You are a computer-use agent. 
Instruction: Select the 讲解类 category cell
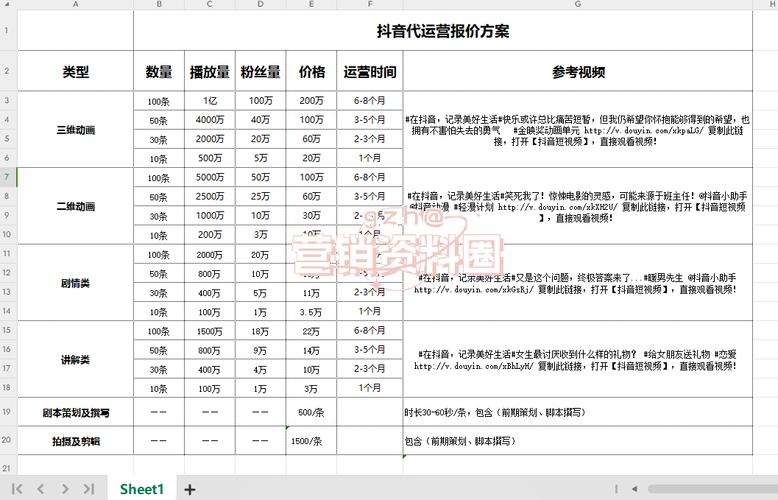[75, 359]
